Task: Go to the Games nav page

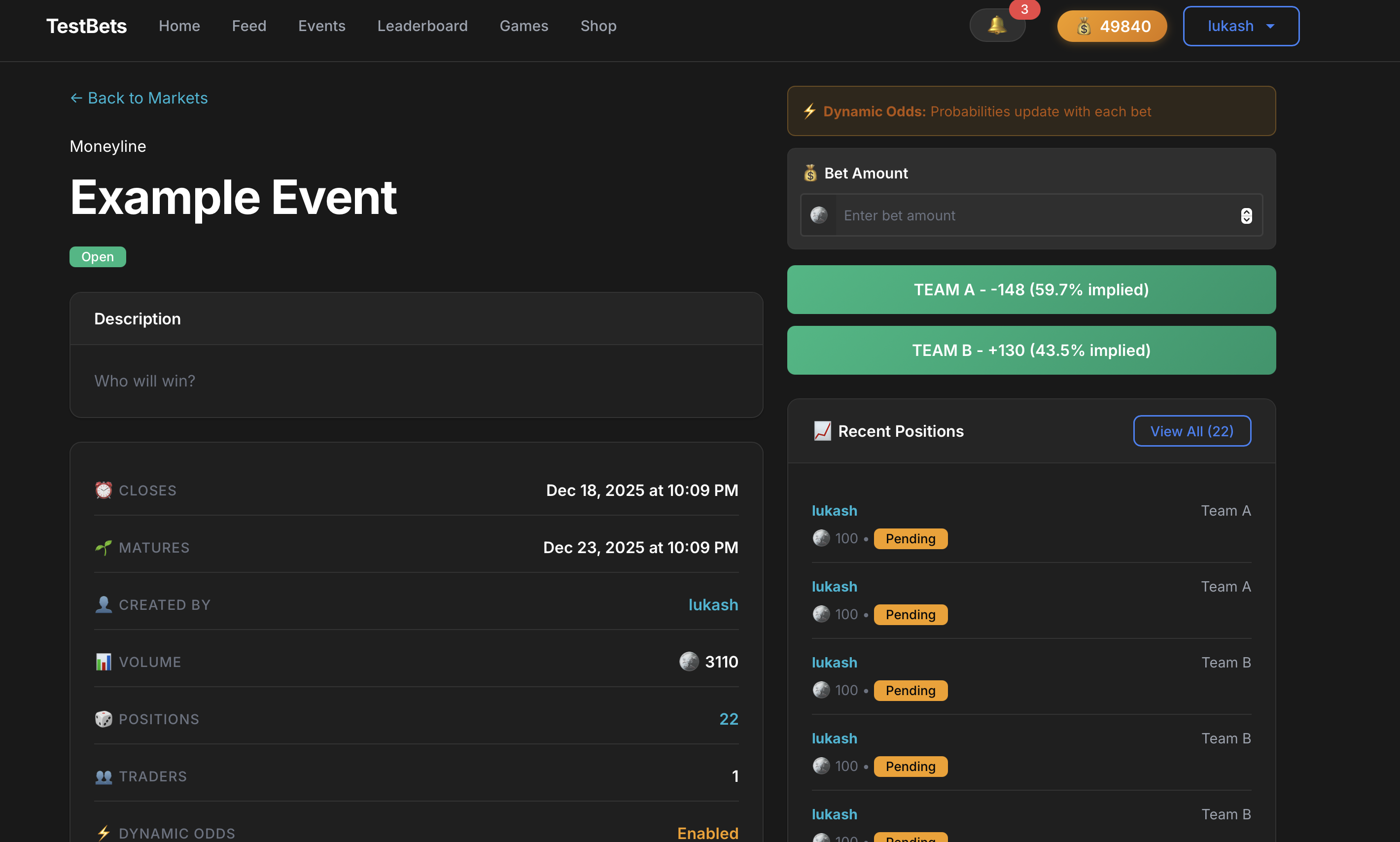Action: pyautogui.click(x=524, y=26)
